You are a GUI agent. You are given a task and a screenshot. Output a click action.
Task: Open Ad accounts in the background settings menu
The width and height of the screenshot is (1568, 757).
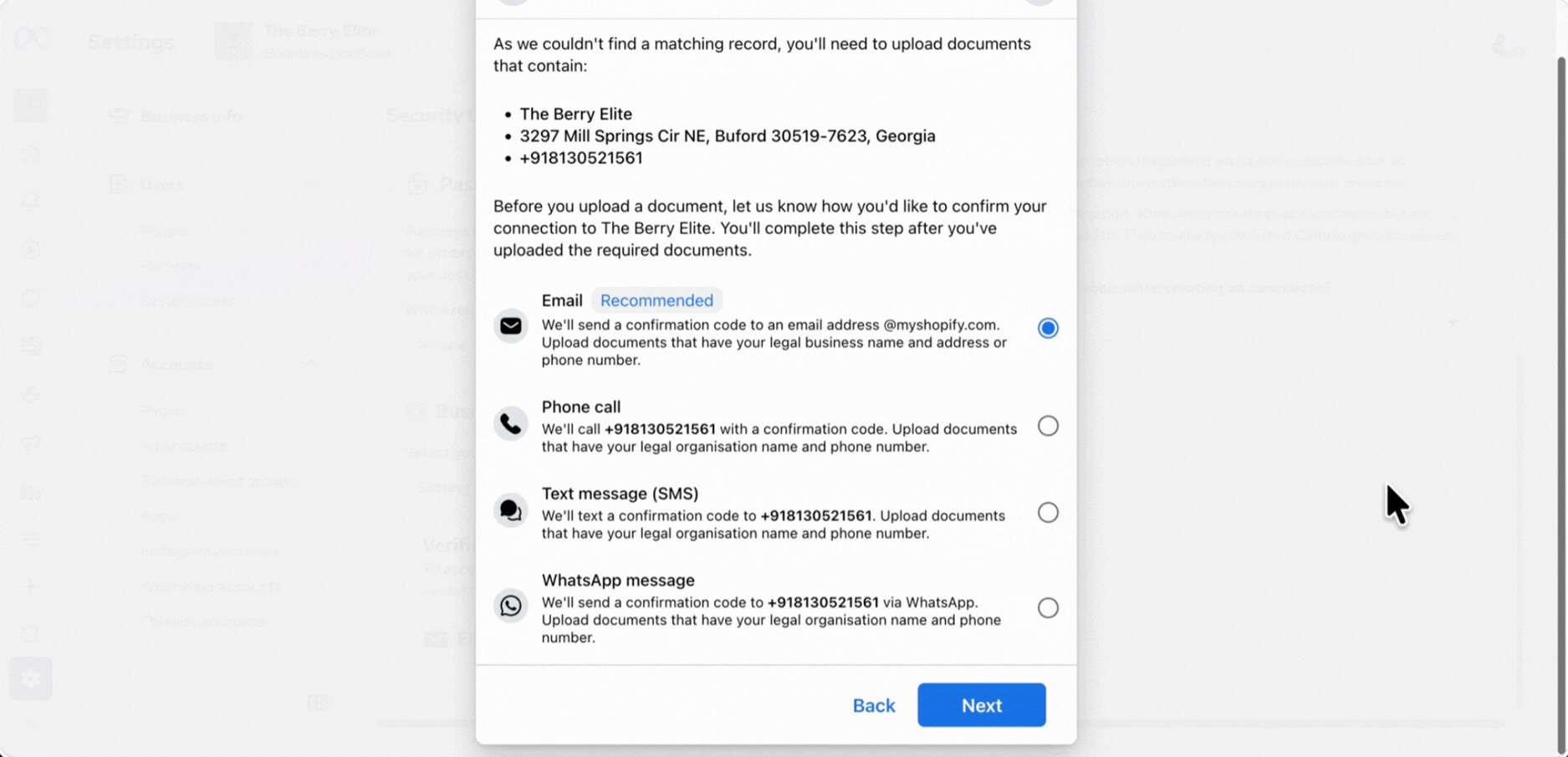(183, 446)
